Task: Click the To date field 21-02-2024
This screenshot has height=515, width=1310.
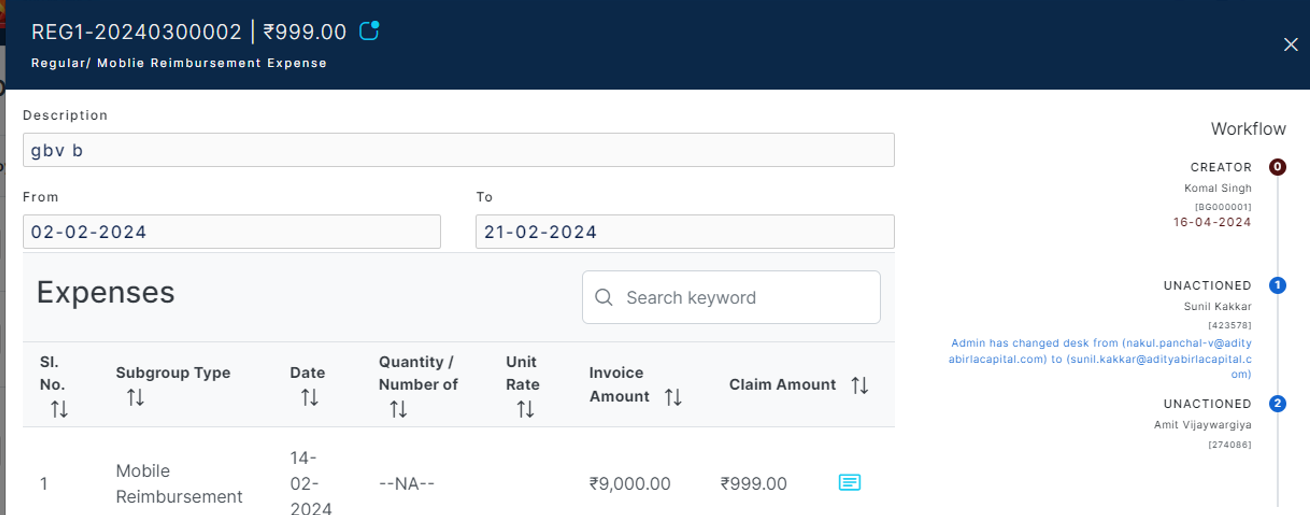Action: [x=685, y=231]
